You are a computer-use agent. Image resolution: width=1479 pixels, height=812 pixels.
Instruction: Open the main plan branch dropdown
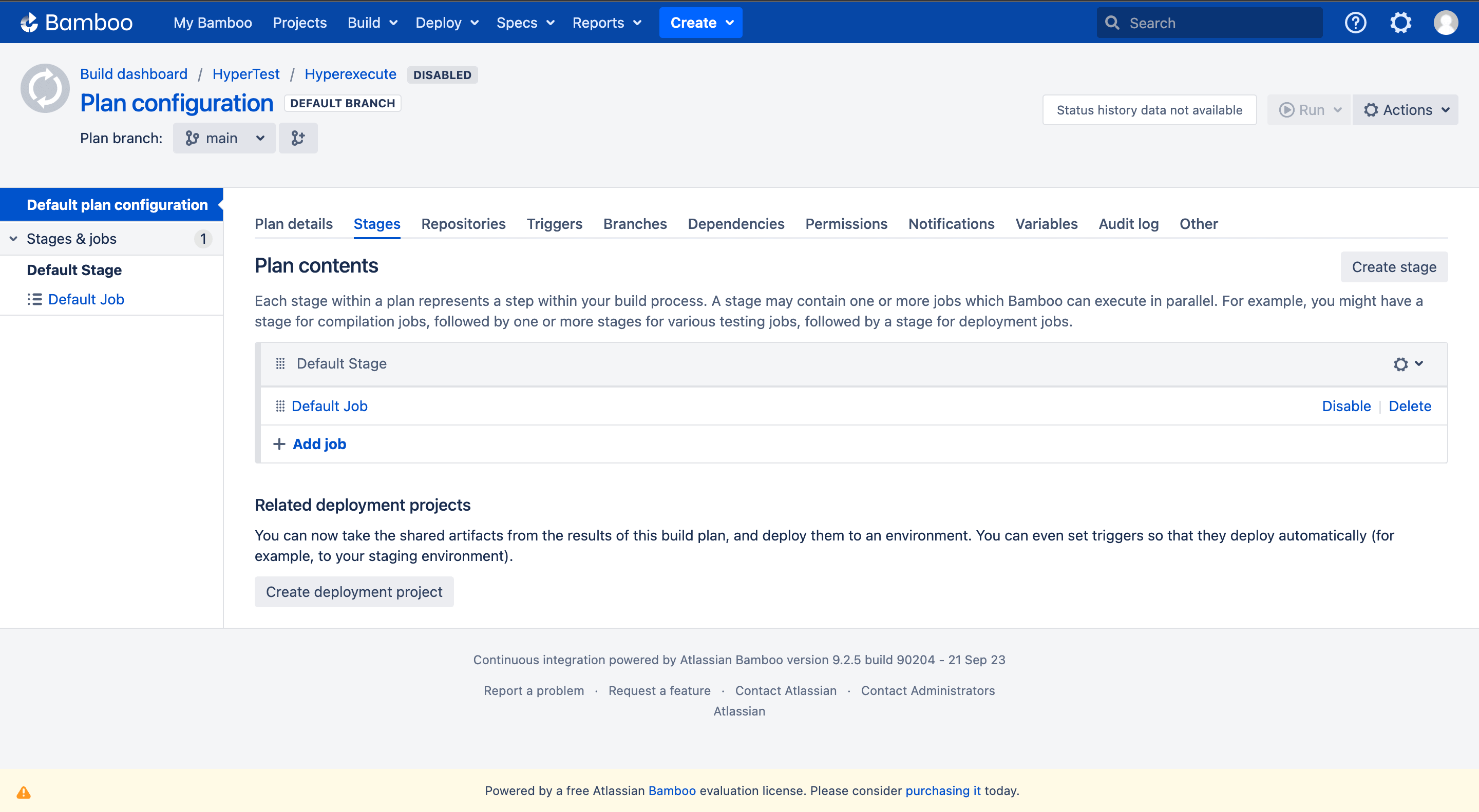224,138
